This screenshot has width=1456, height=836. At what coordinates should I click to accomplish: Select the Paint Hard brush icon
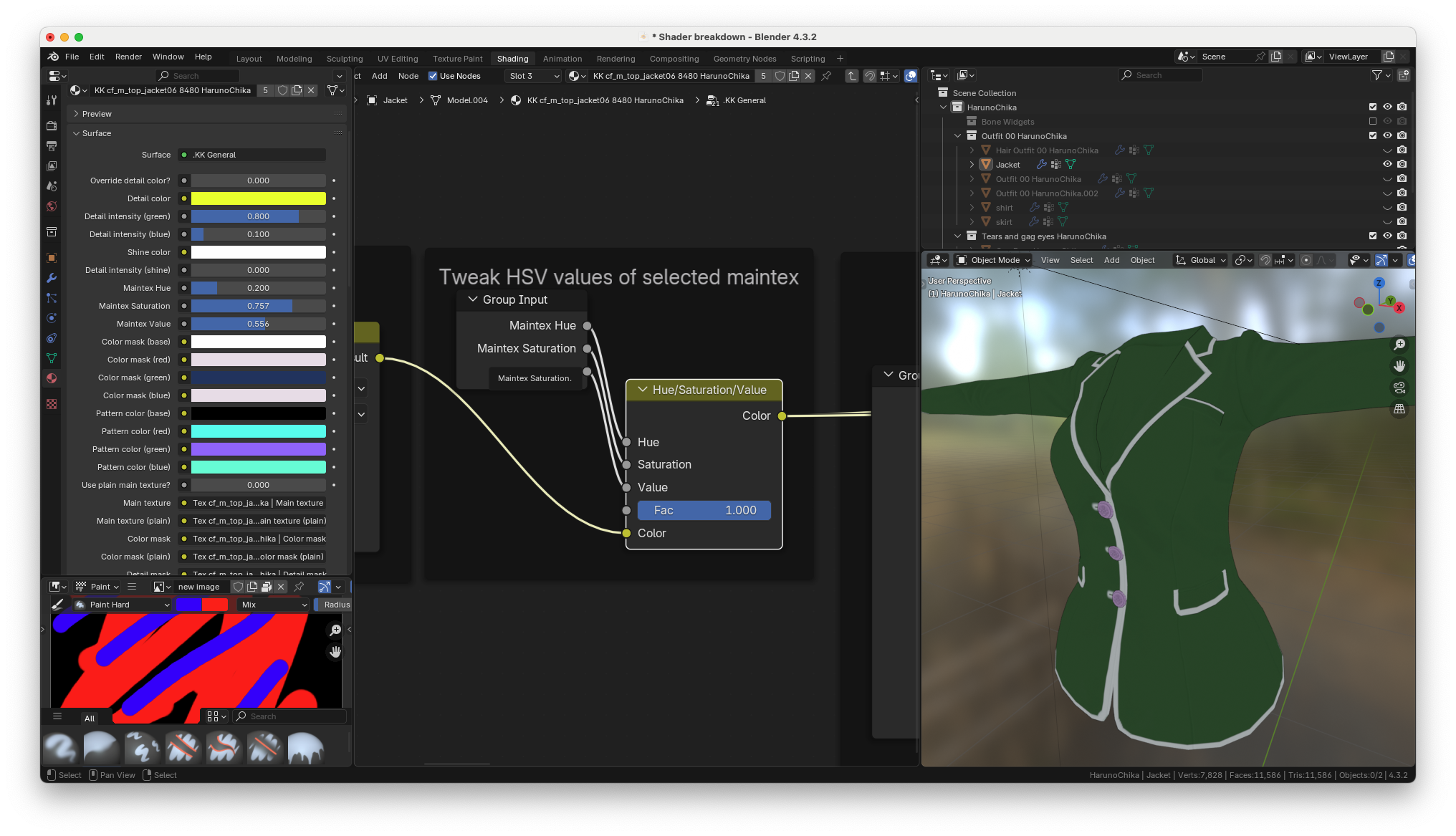pos(80,605)
